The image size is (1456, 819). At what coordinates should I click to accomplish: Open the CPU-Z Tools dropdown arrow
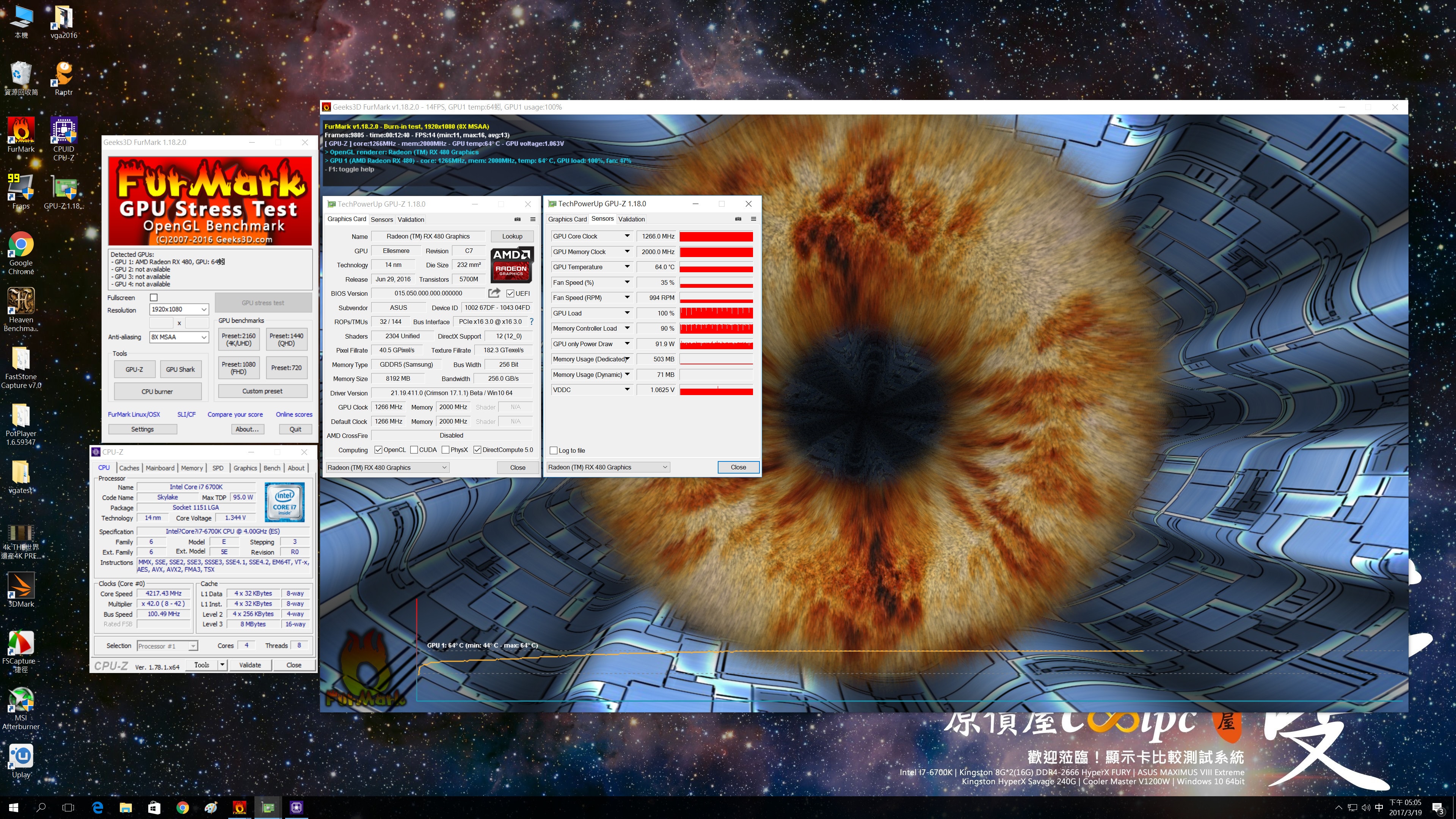coord(222,665)
